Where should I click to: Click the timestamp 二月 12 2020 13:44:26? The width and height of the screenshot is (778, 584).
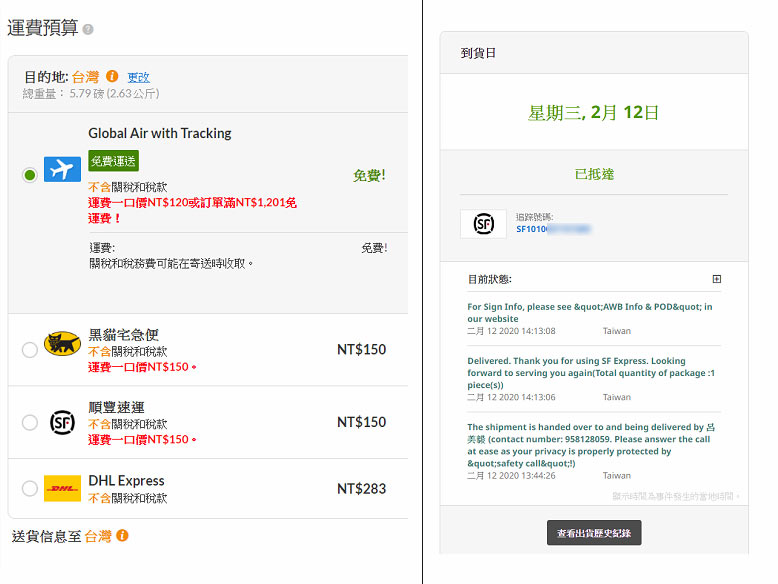tap(511, 475)
